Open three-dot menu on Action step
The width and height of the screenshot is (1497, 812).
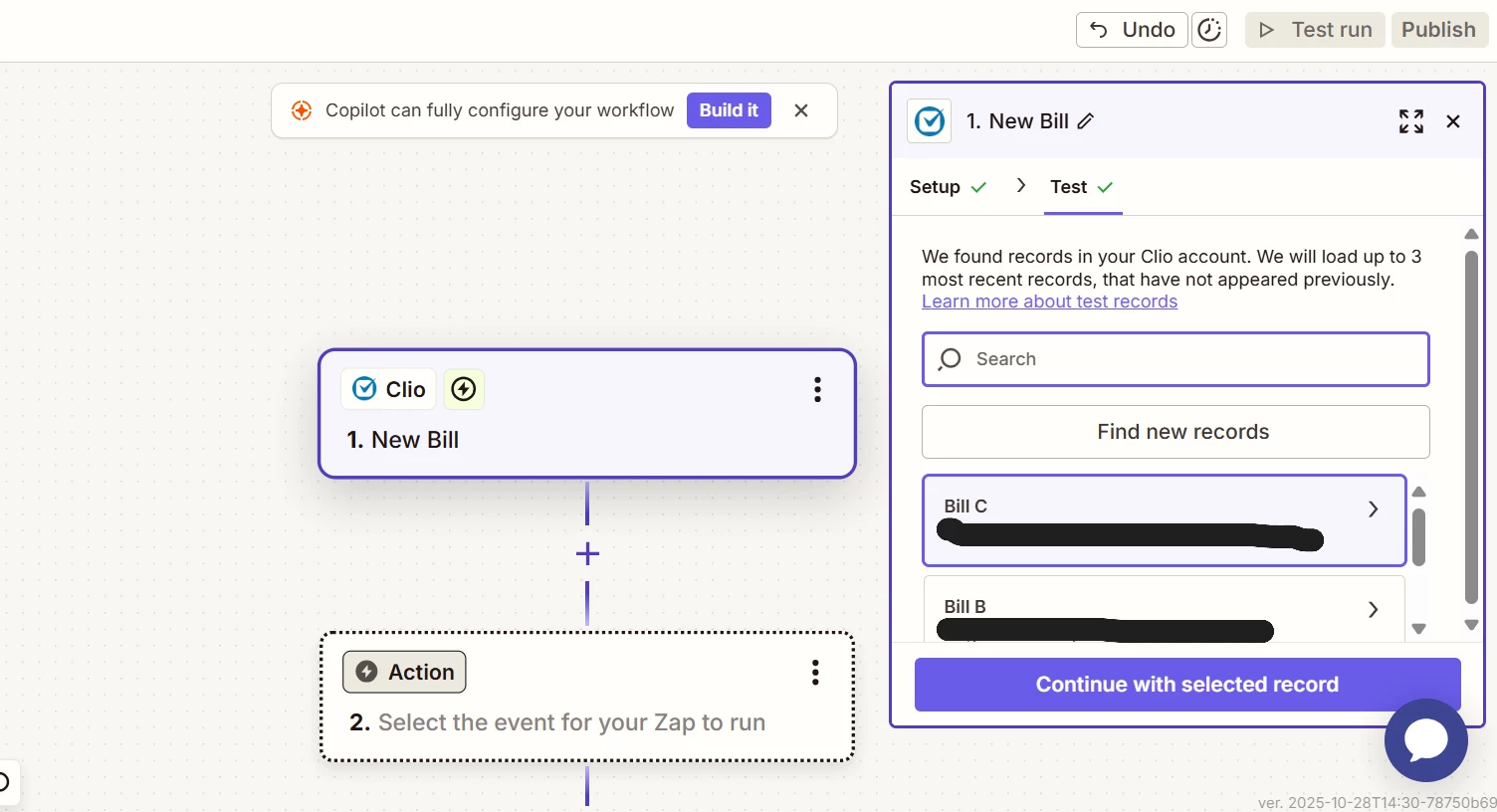click(815, 673)
